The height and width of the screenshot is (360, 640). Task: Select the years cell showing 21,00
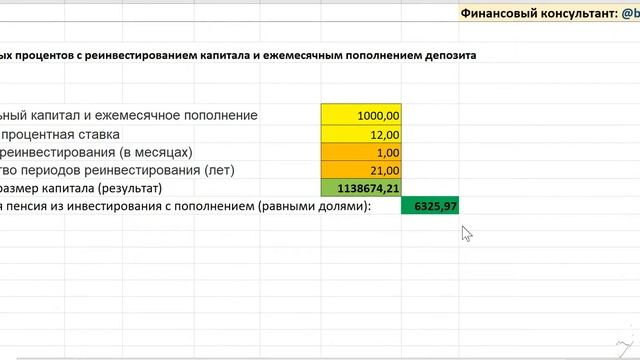coord(361,170)
